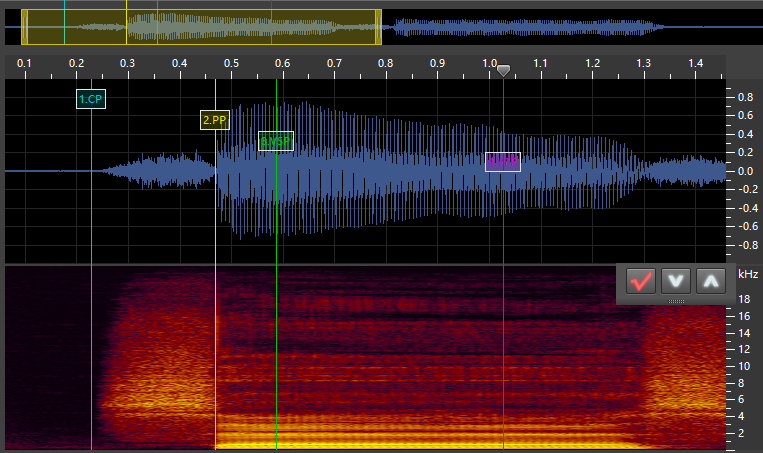Select the yellow 2.PP marker label
This screenshot has width=763, height=453.
215,121
